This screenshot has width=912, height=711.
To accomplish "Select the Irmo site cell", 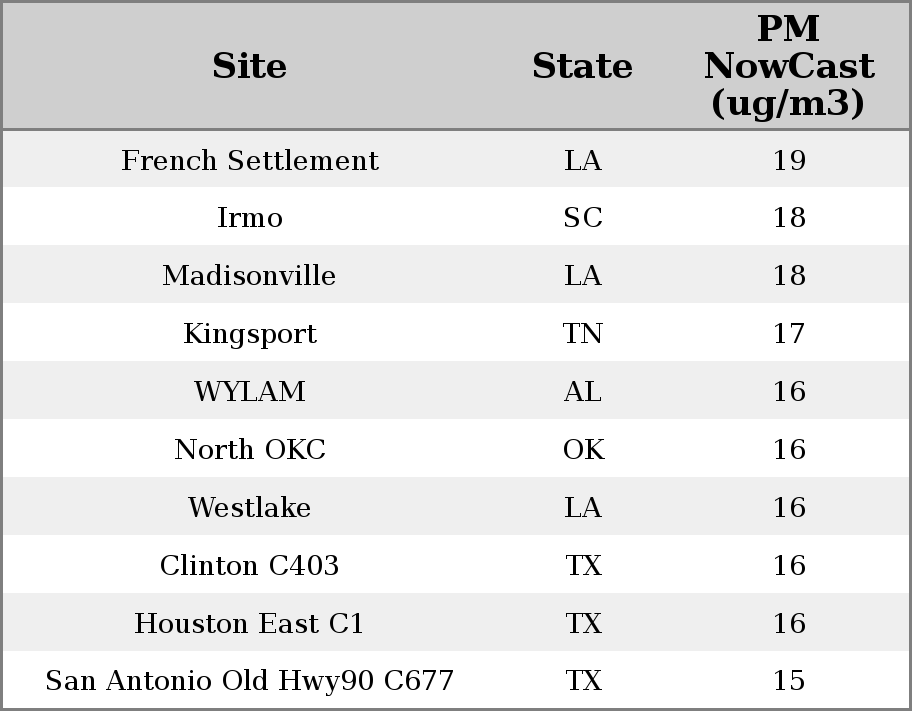I will (x=250, y=218).
